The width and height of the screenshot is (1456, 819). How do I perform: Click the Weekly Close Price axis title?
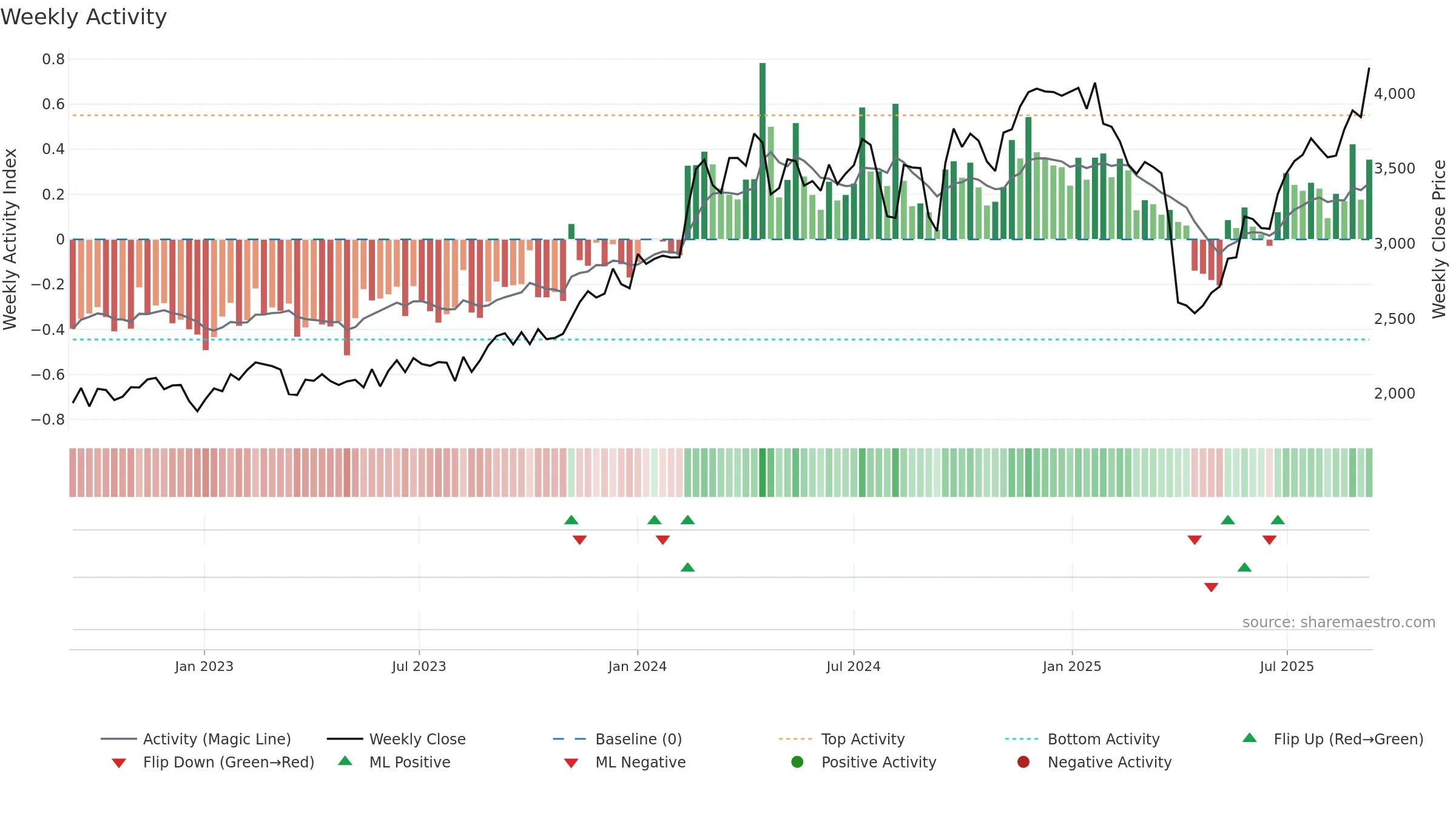(1440, 240)
